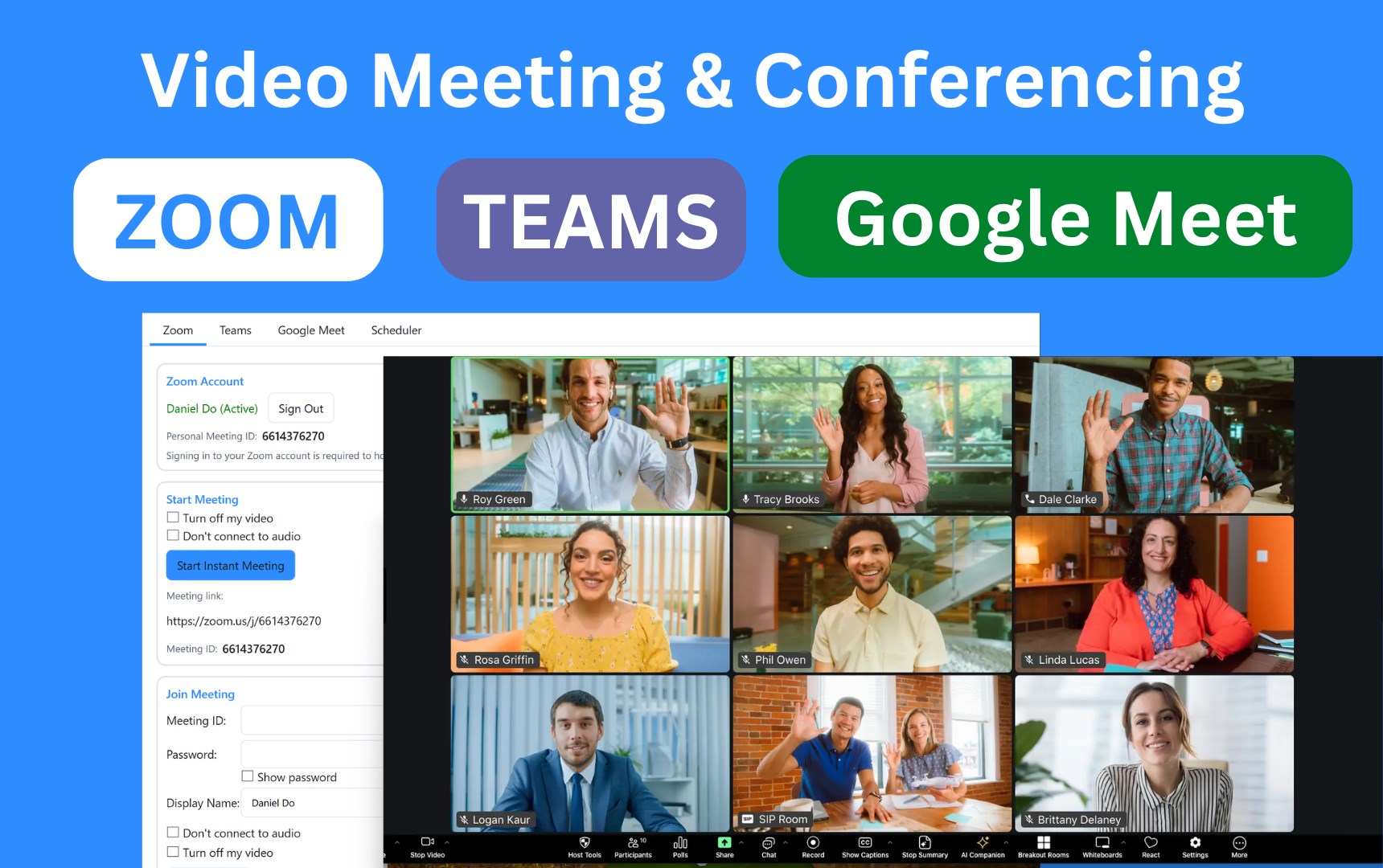1383x868 pixels.
Task: Switch to the Google Meet tab
Action: point(311,330)
